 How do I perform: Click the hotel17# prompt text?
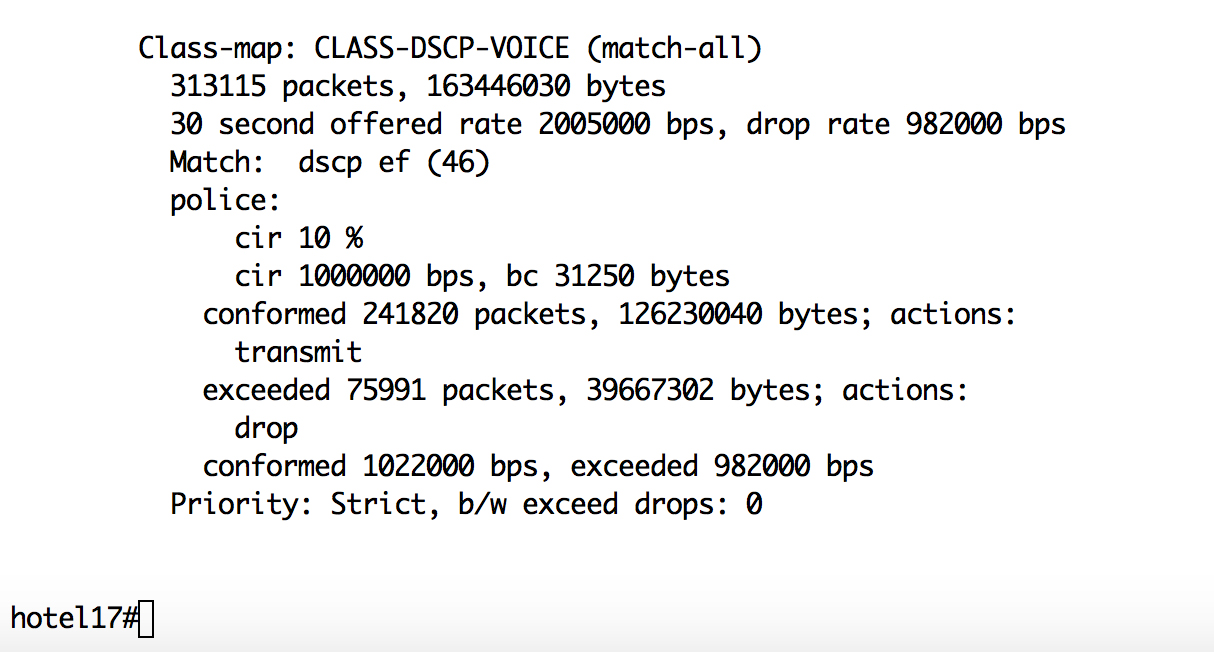coord(74,618)
